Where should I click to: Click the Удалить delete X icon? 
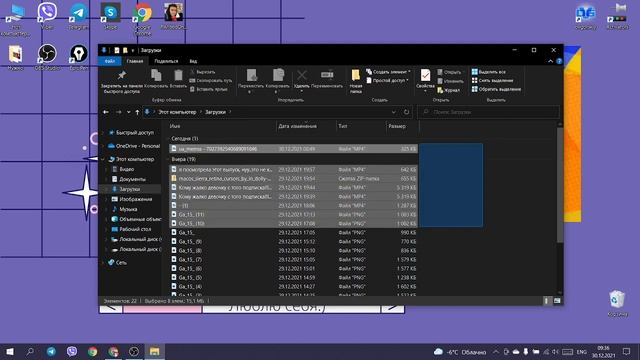click(302, 75)
